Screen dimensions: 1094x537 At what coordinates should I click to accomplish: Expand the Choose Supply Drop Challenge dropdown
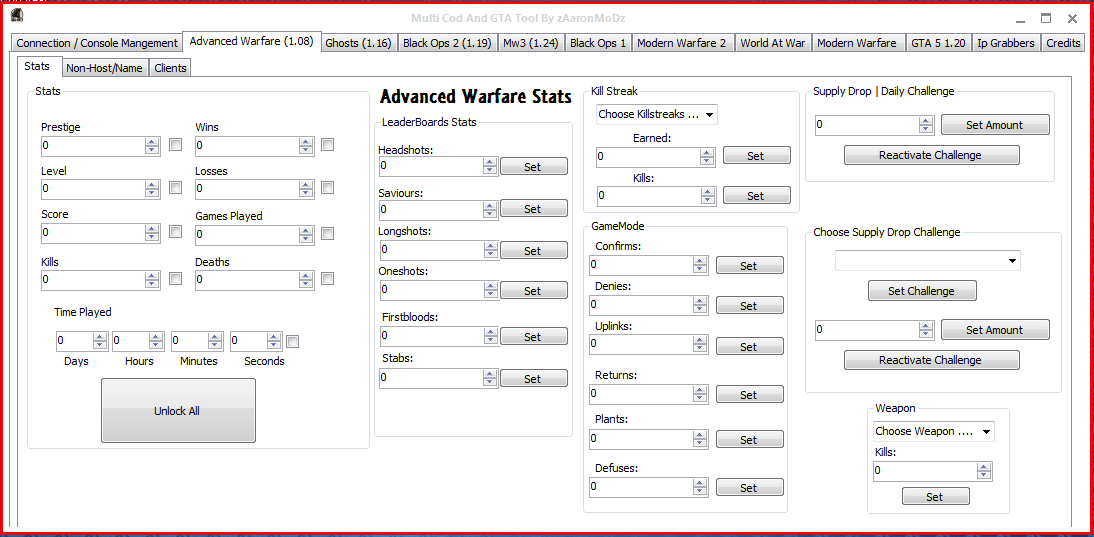tap(928, 261)
